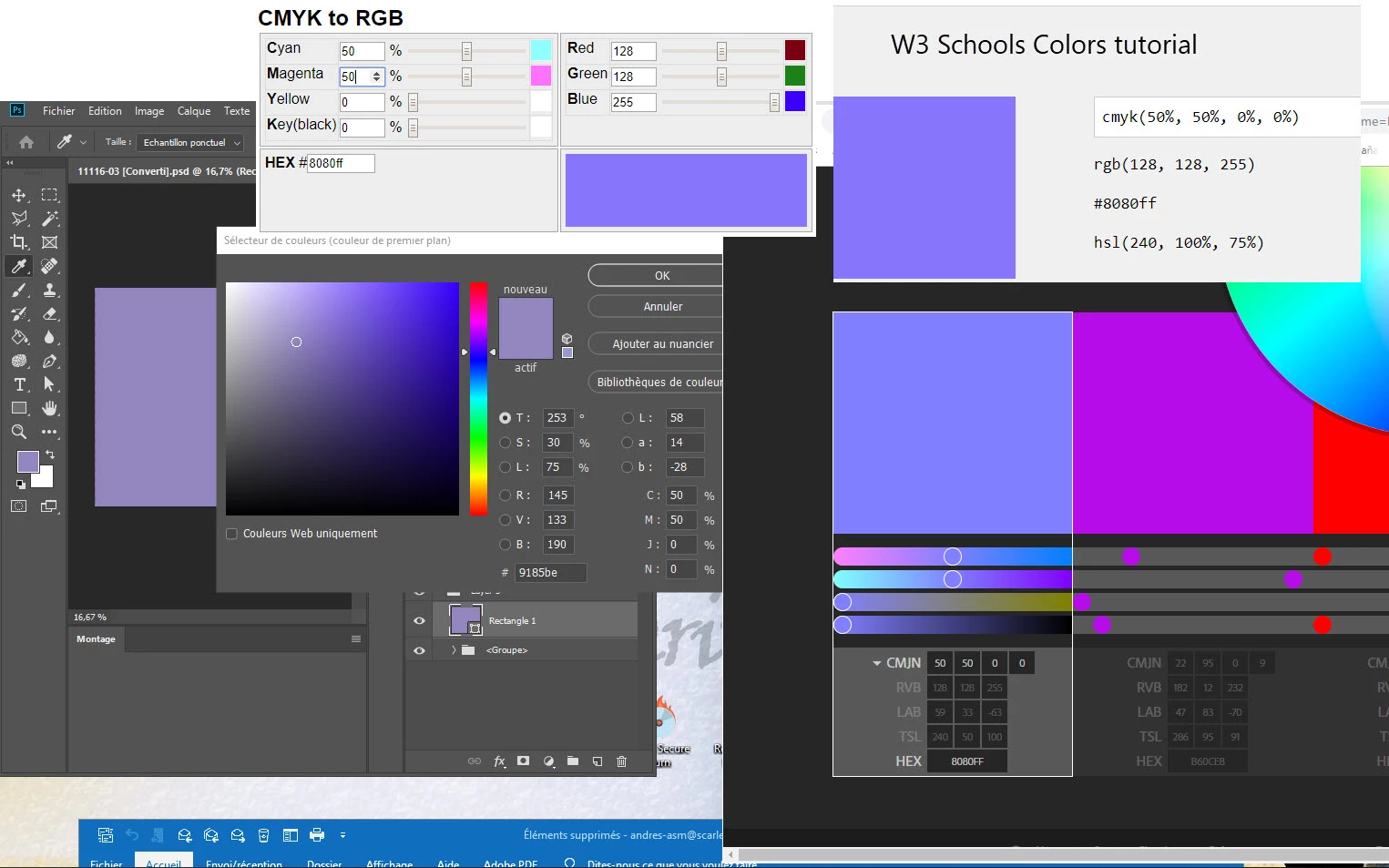
Task: Click the hex 9185be field
Action: pyautogui.click(x=551, y=573)
